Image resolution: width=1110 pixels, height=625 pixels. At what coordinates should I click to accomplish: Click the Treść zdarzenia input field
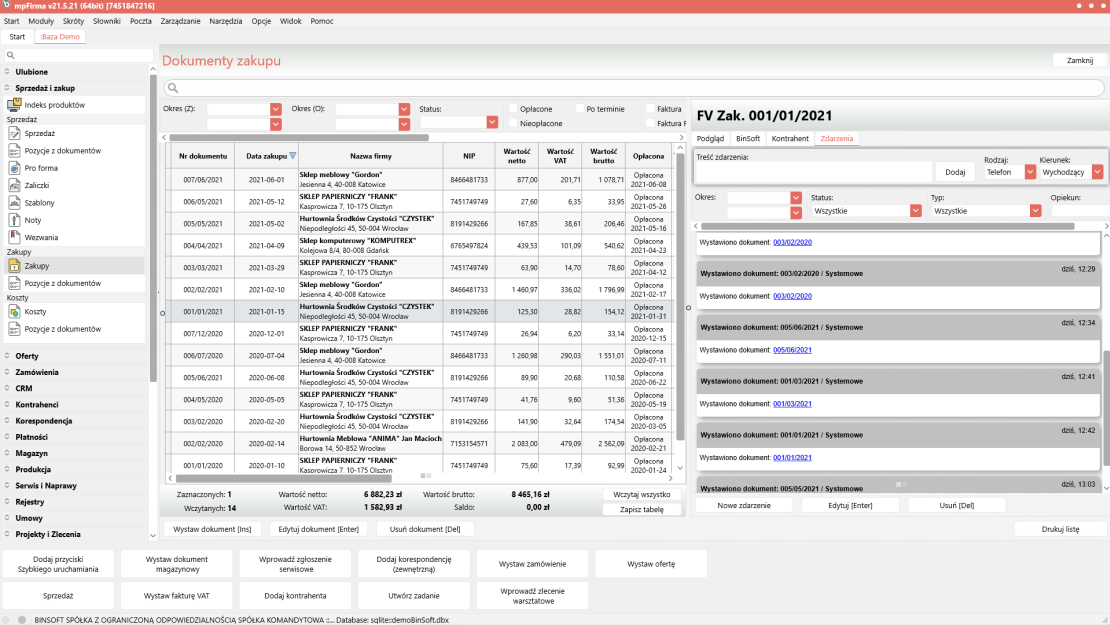pos(813,172)
